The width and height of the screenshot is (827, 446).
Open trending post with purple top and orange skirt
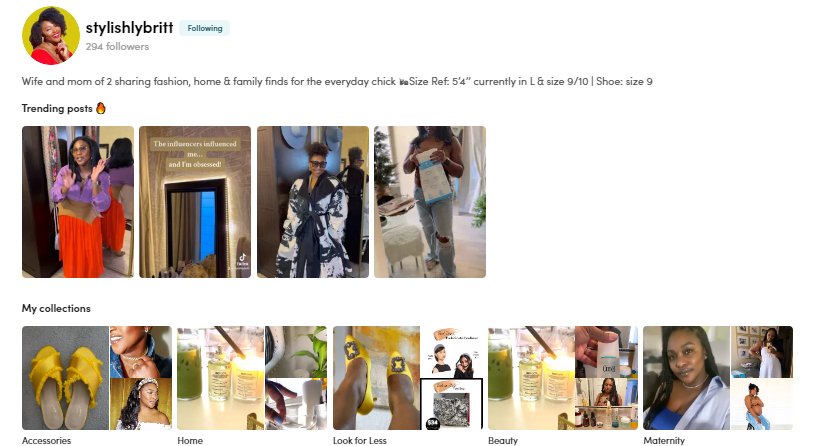point(78,202)
